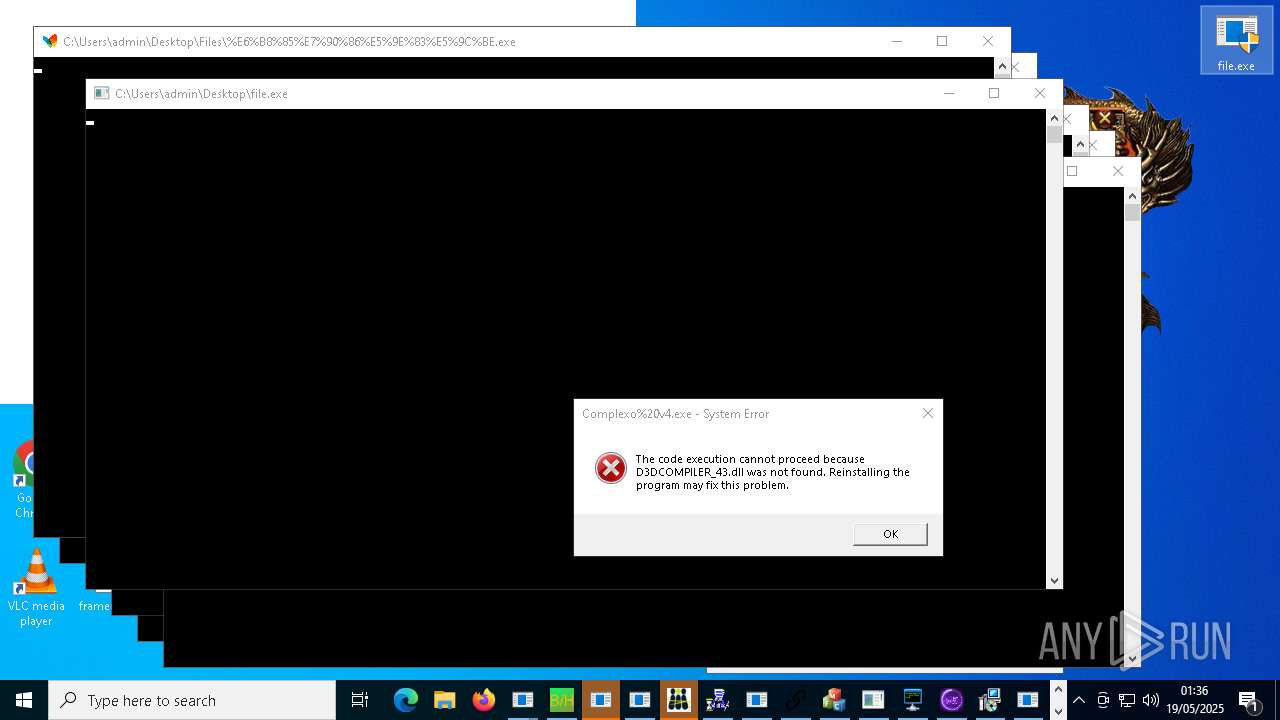The width and height of the screenshot is (1280, 720).
Task: Click the Complexo%20v4.exe dialog title
Action: 675,413
